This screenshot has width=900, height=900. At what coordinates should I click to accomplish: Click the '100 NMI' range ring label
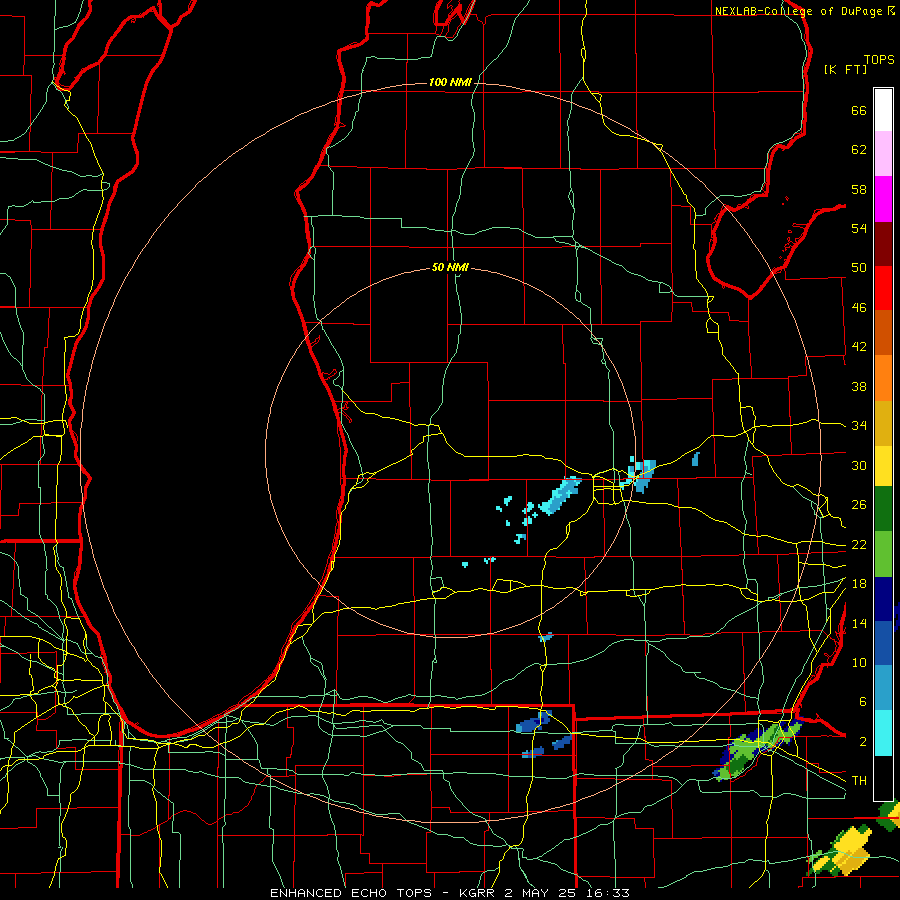tap(450, 83)
